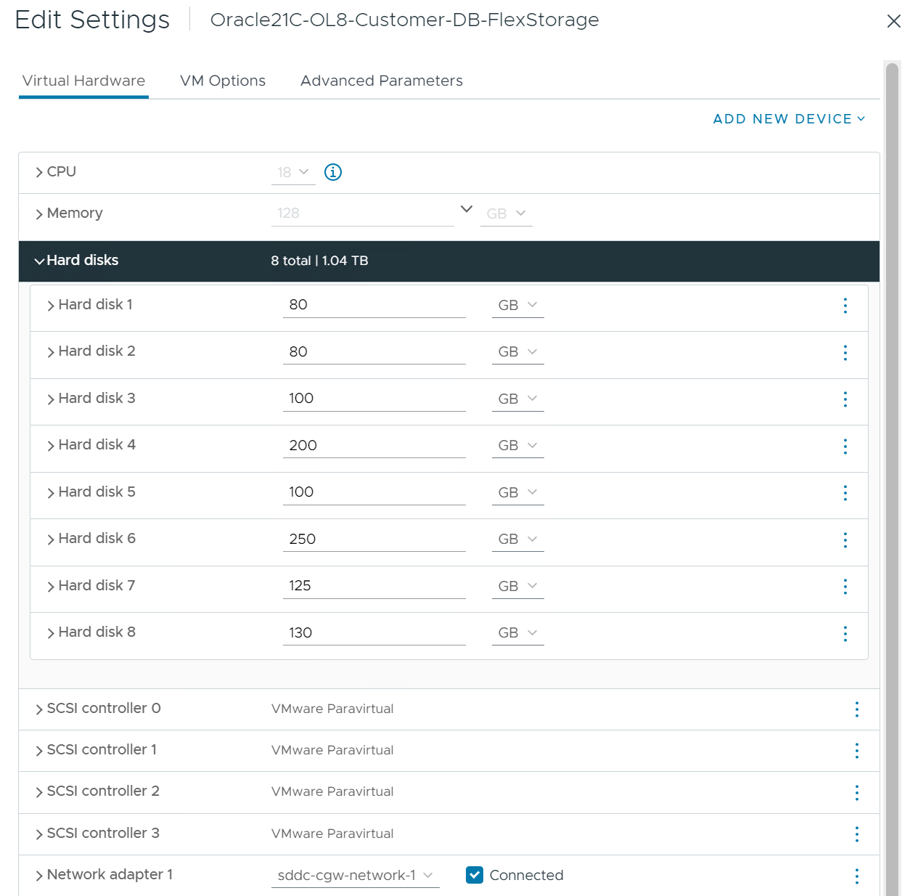This screenshot has width=910, height=896.
Task: Collapse the Hard disks section
Action: 39,261
